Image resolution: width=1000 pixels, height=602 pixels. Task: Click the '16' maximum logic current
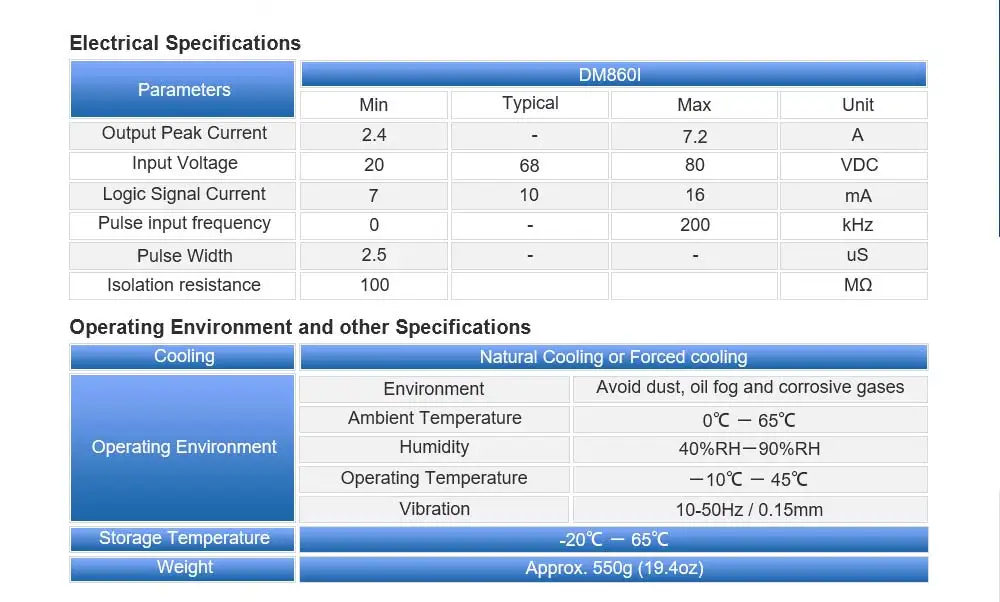pos(694,195)
